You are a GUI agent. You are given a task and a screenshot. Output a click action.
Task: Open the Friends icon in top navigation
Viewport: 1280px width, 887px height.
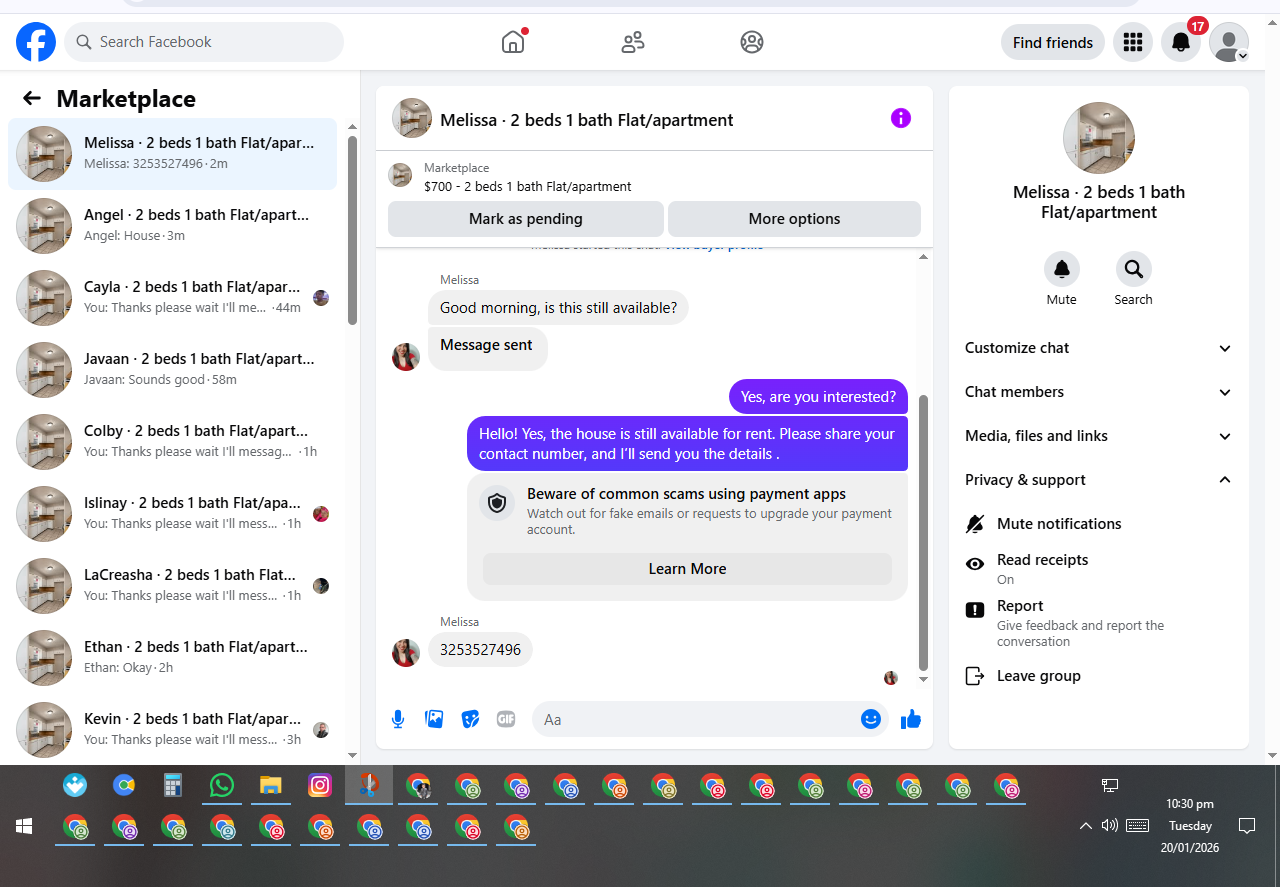pyautogui.click(x=633, y=42)
